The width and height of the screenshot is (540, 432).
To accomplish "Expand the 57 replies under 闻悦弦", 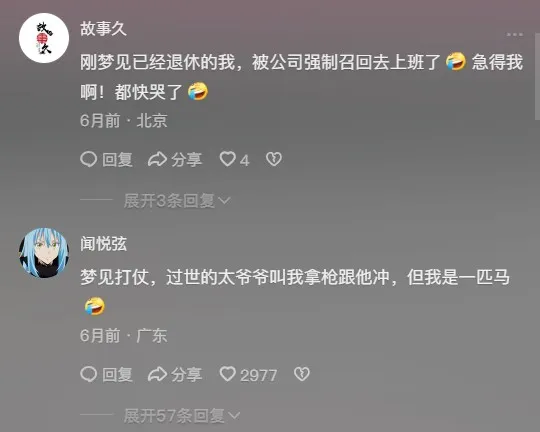I will pyautogui.click(x=181, y=415).
